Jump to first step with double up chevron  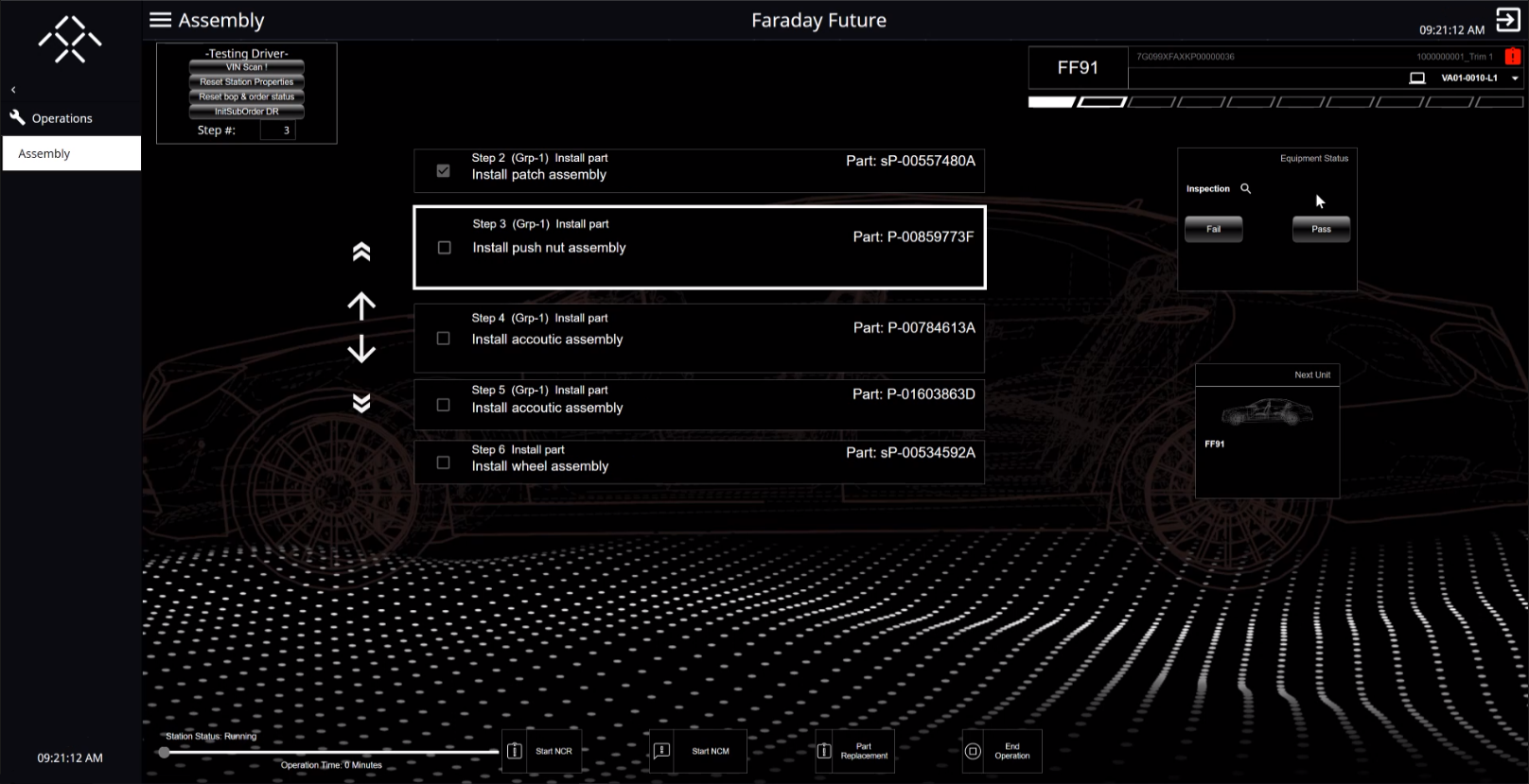(361, 252)
